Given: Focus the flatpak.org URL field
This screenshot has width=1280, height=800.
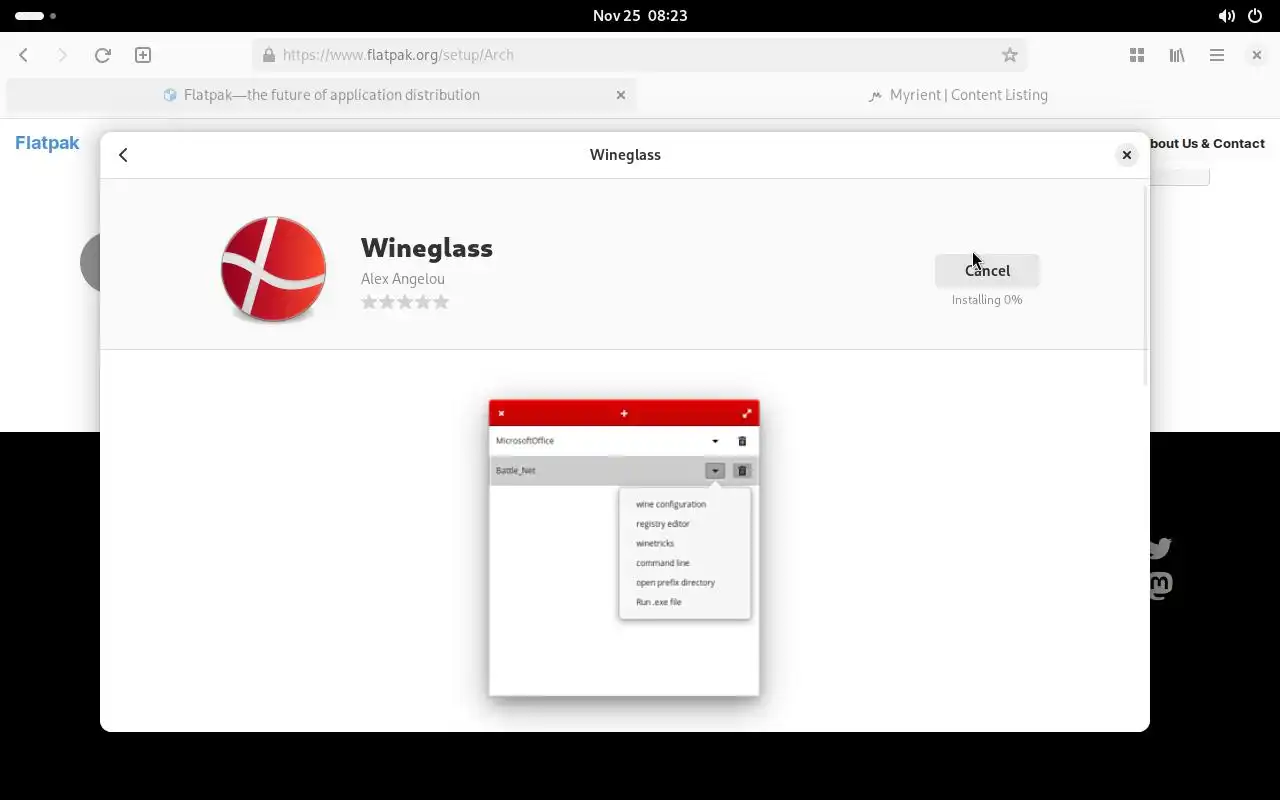Looking at the screenshot, I should coord(640,55).
